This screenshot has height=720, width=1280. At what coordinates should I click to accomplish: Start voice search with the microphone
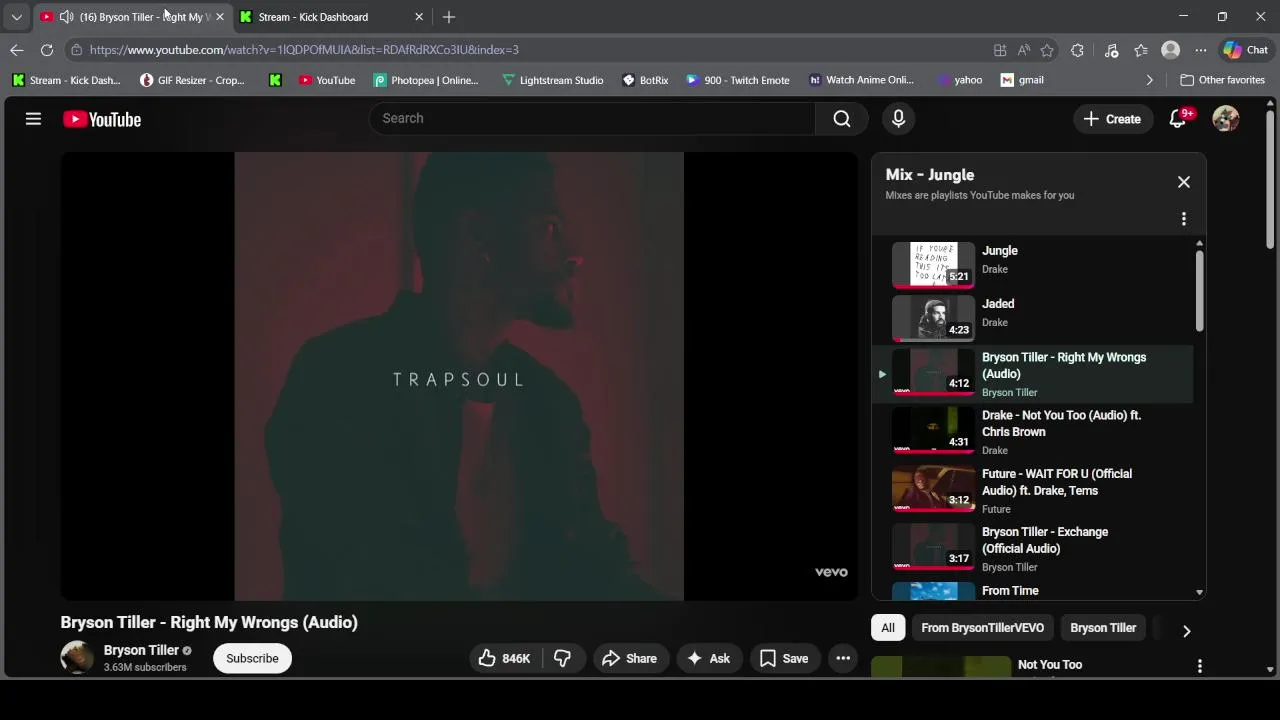tap(898, 118)
